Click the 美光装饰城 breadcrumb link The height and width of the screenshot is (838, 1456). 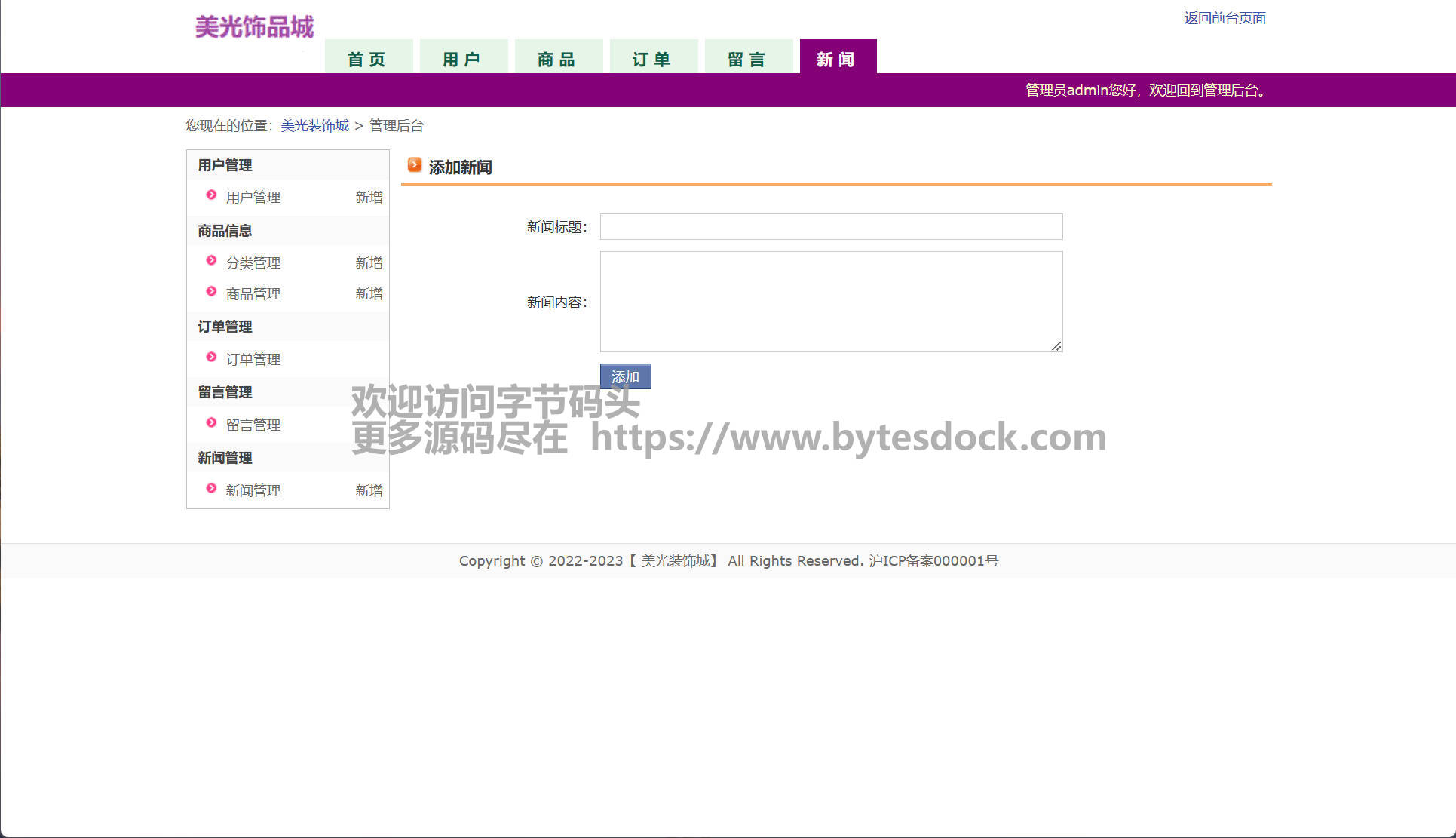tap(314, 125)
